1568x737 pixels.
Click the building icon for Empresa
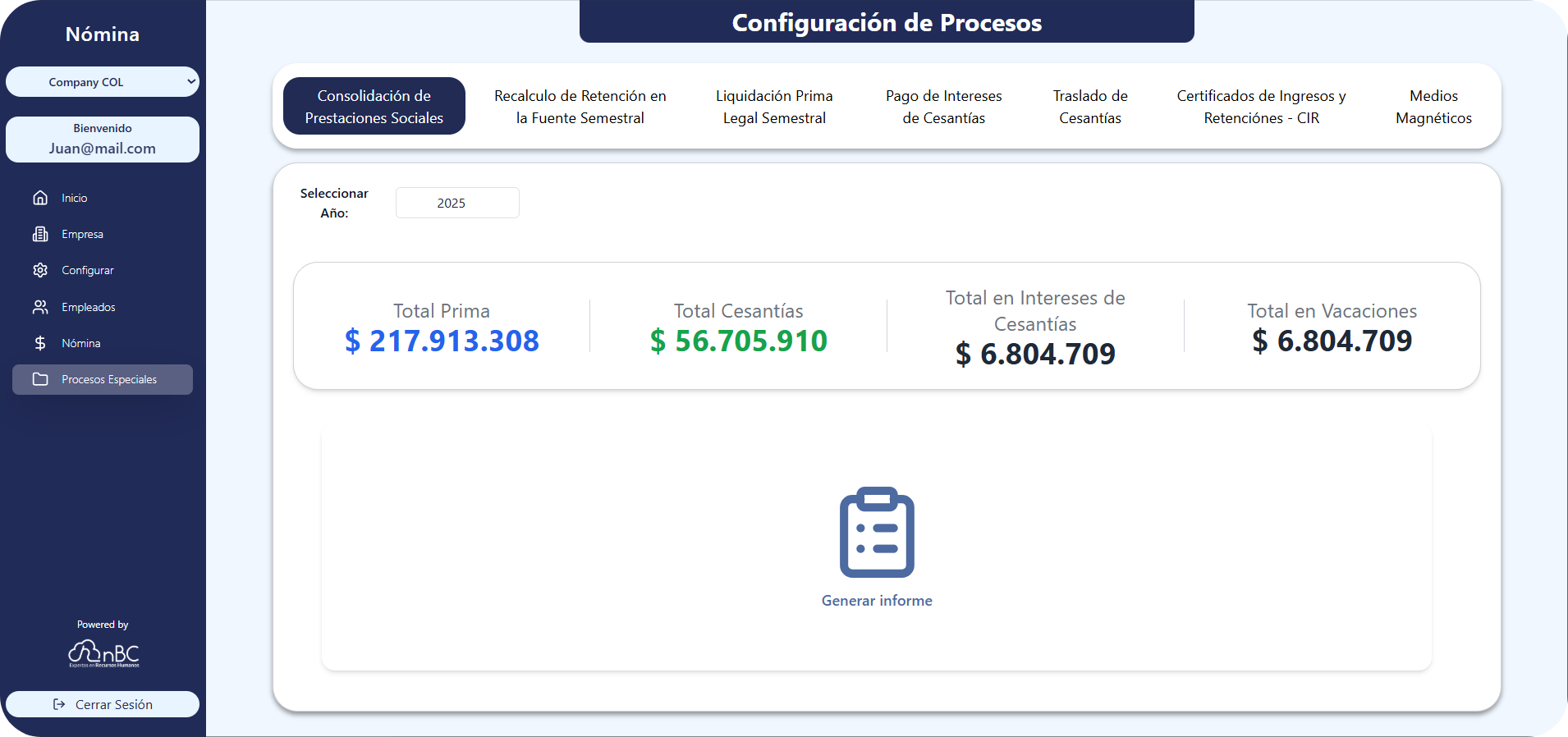40,234
